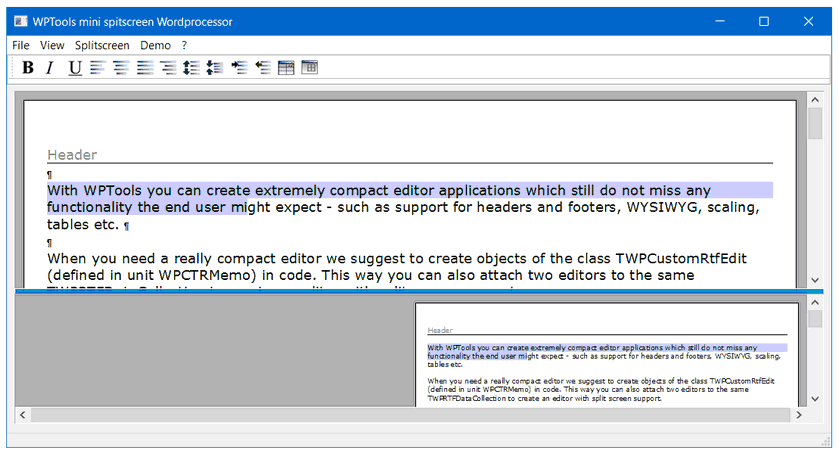
Task: Click the last table icon in toolbar
Action: pyautogui.click(x=310, y=68)
